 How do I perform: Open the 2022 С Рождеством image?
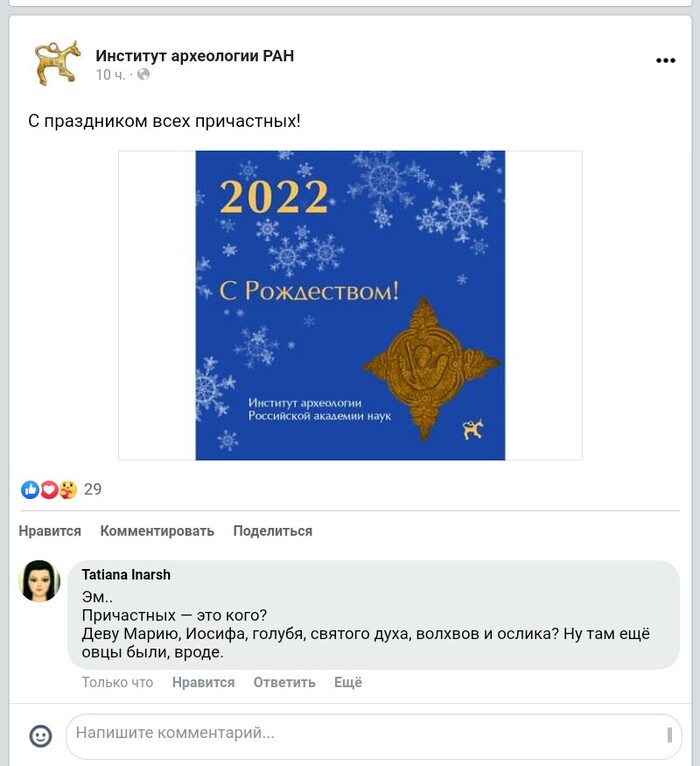tap(350, 305)
